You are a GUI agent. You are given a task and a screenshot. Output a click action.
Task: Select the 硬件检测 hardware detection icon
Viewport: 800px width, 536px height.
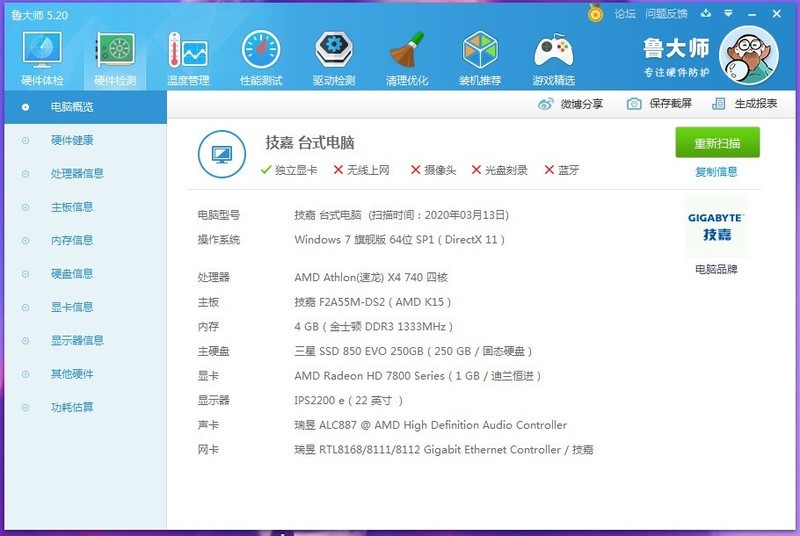click(115, 58)
